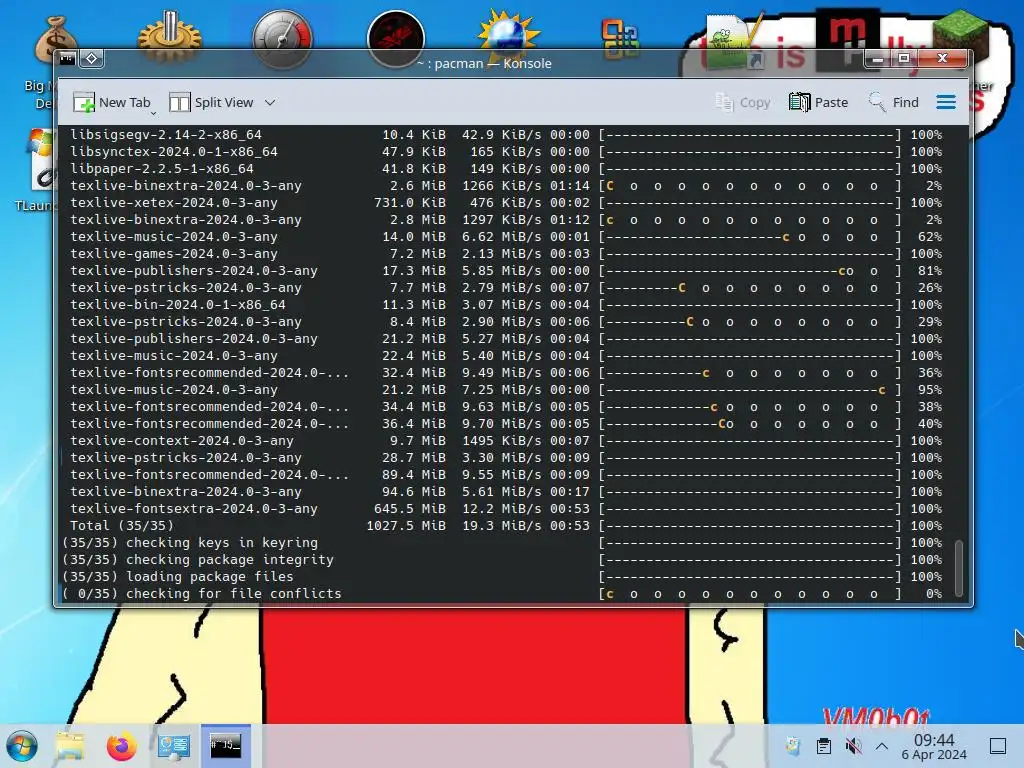
Task: Launch Firefox from the taskbar
Action: [x=121, y=746]
